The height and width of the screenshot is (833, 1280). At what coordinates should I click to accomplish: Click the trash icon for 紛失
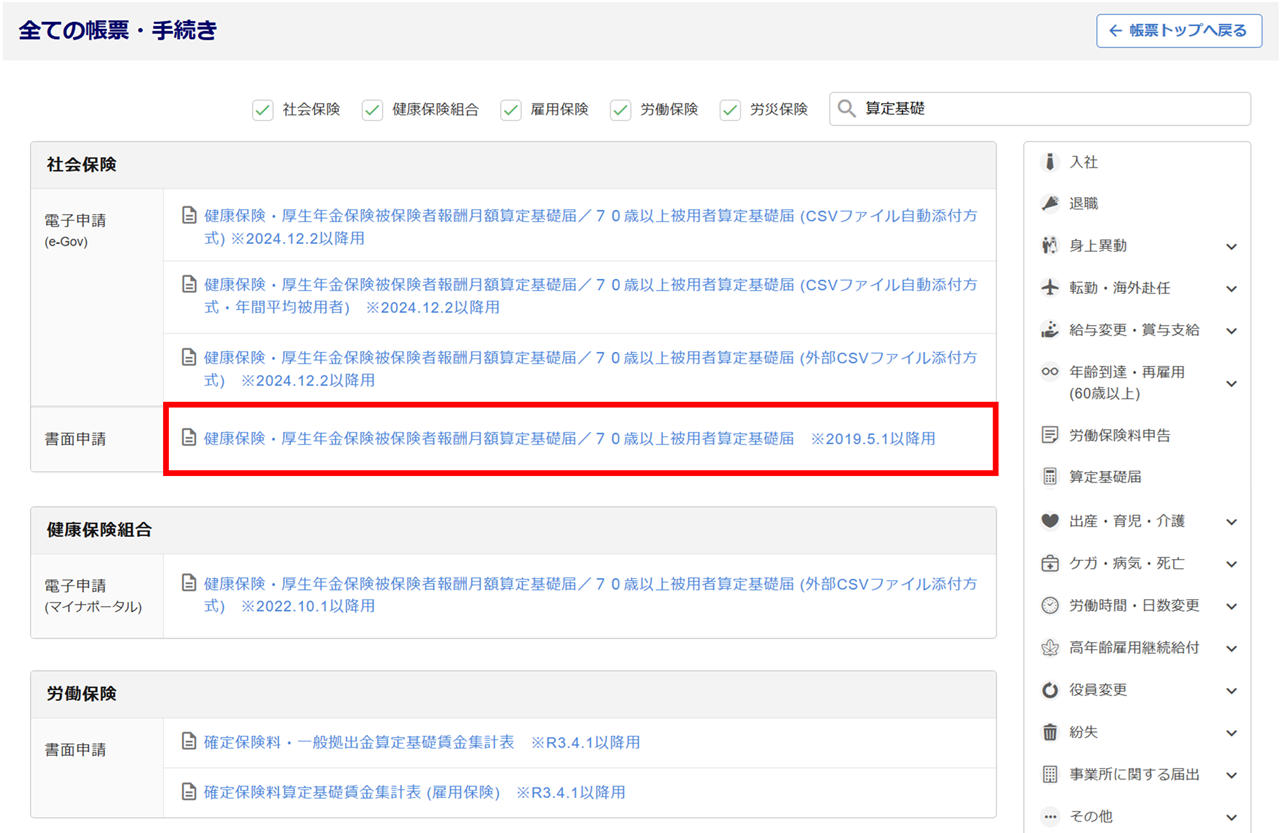[1050, 732]
